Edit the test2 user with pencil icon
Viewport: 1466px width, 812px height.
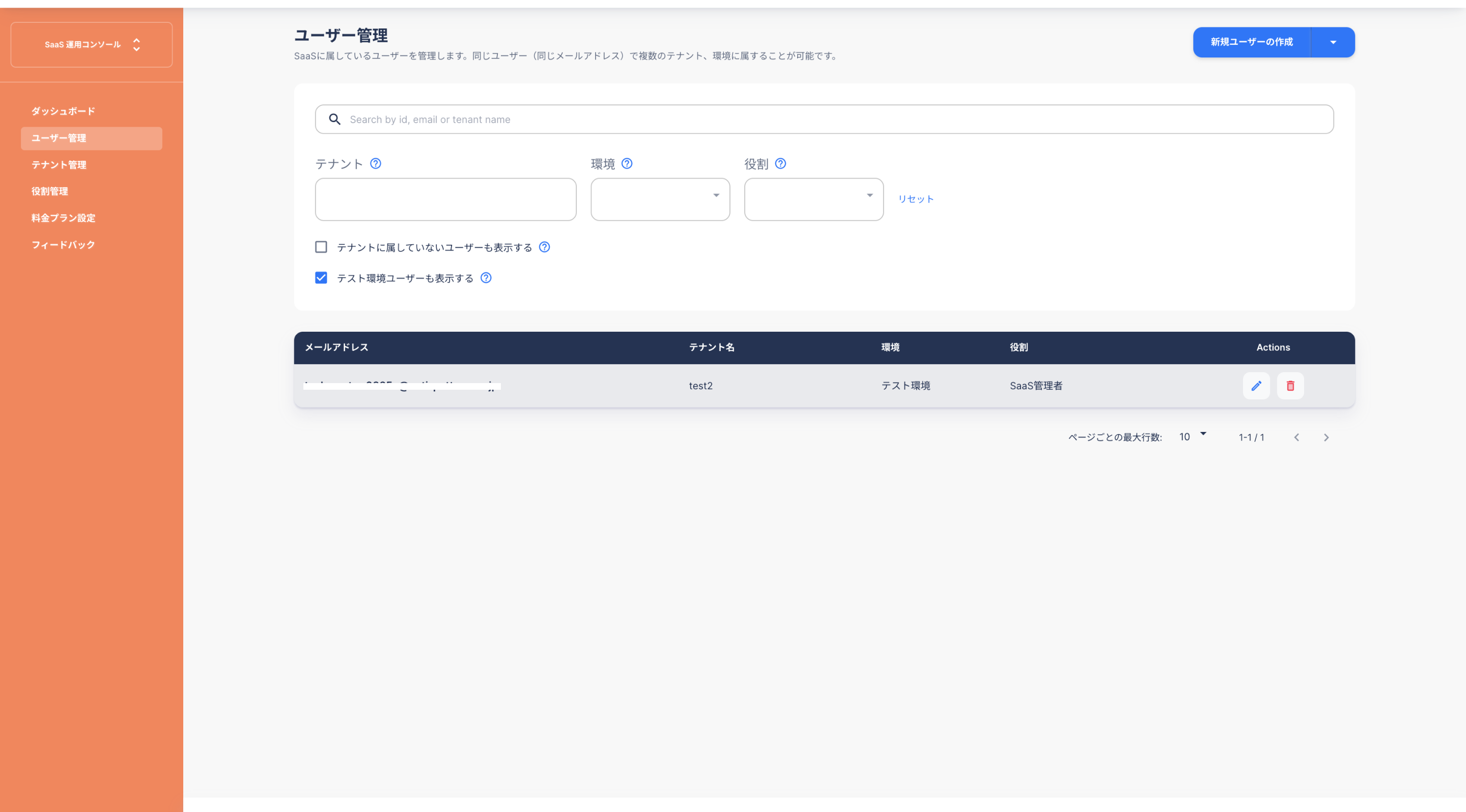(1256, 386)
